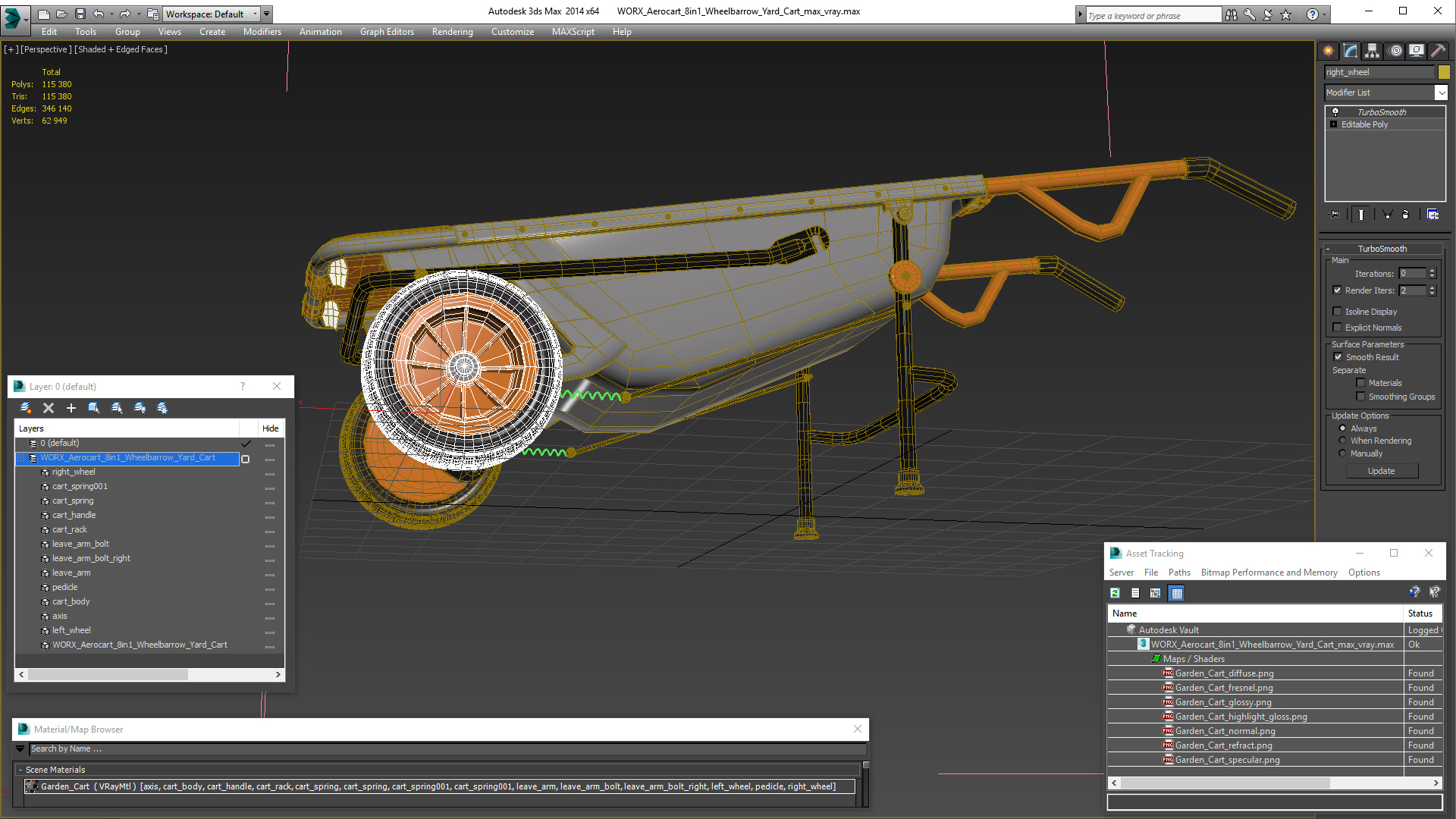Image resolution: width=1456 pixels, height=819 pixels.
Task: Open the undo history dropdown arrow
Action: [x=111, y=14]
